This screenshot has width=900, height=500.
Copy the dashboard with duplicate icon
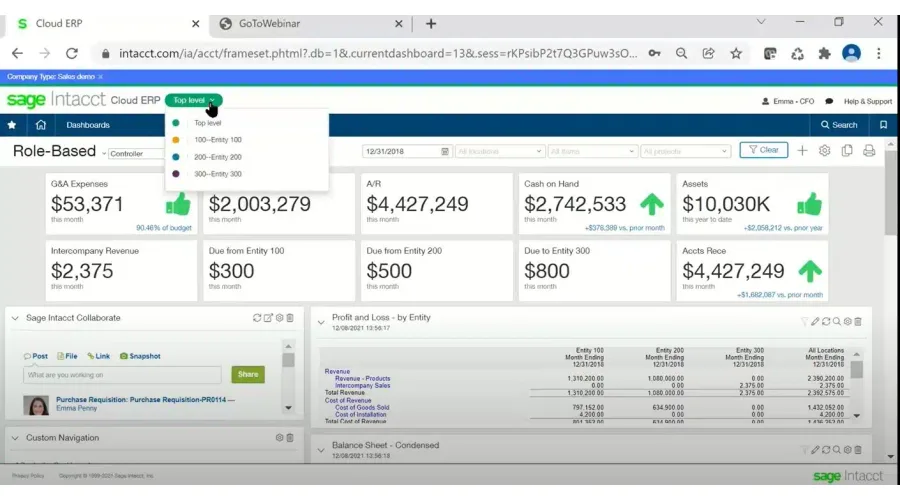click(x=847, y=150)
